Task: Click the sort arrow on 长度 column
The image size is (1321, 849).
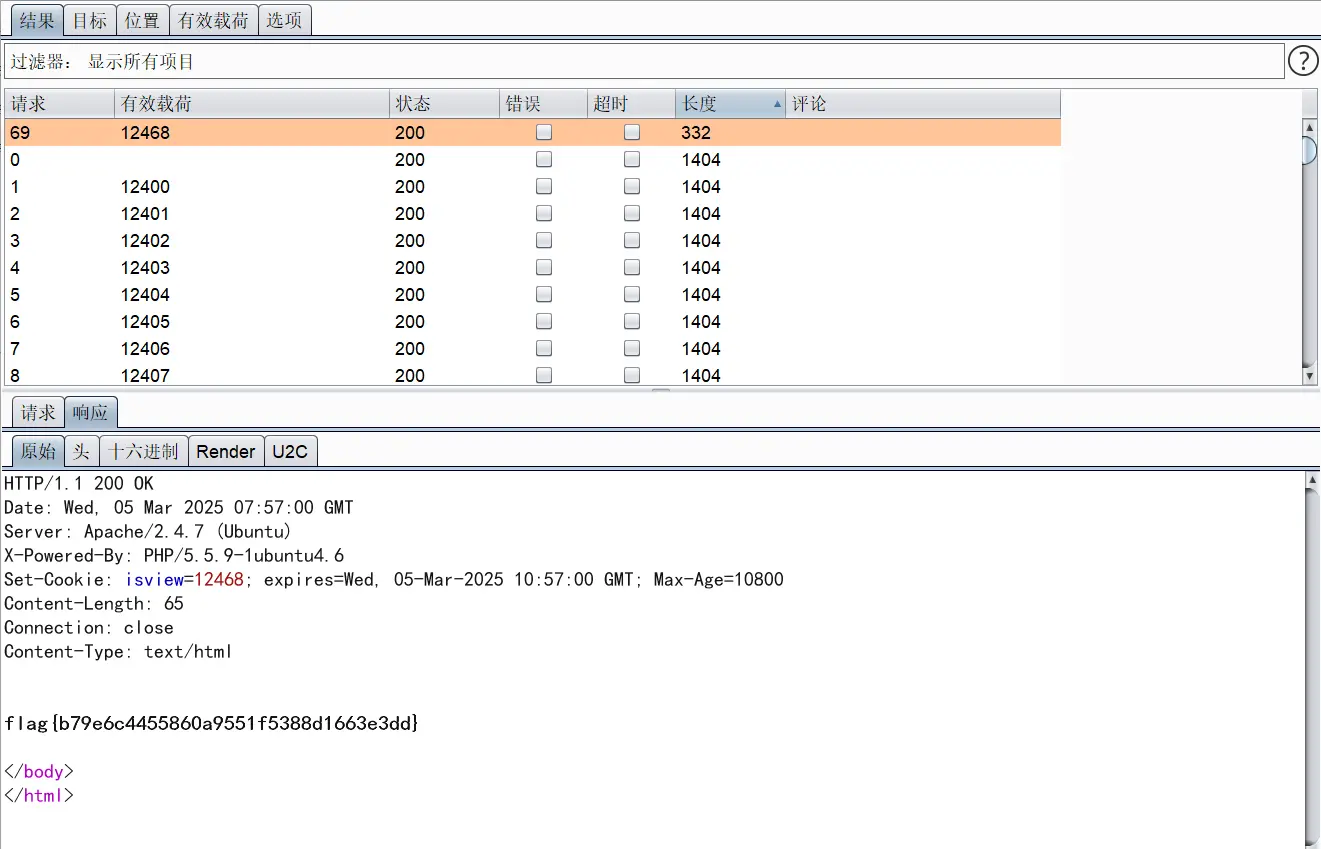Action: (x=777, y=104)
